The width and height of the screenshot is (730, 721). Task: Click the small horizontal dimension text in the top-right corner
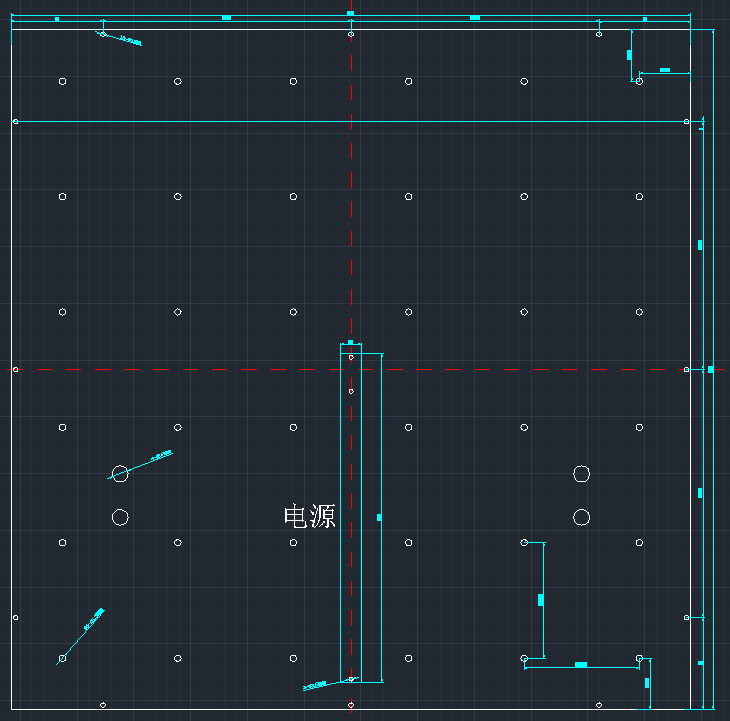(x=665, y=70)
